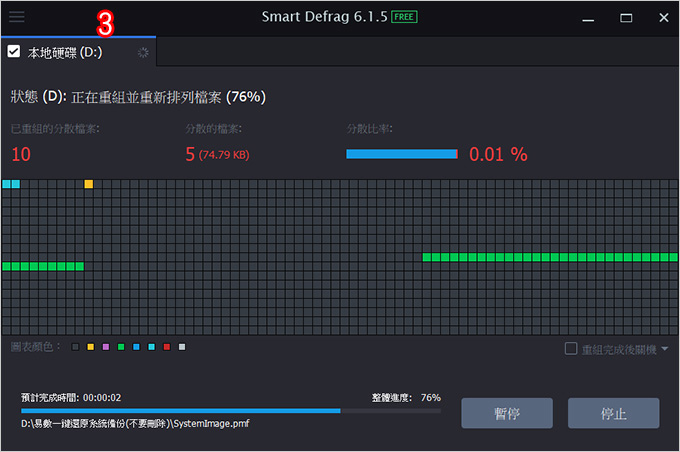Click the fragmented files value 5 (74.79 KB)
Screen dimensions: 680x452
click(217, 154)
